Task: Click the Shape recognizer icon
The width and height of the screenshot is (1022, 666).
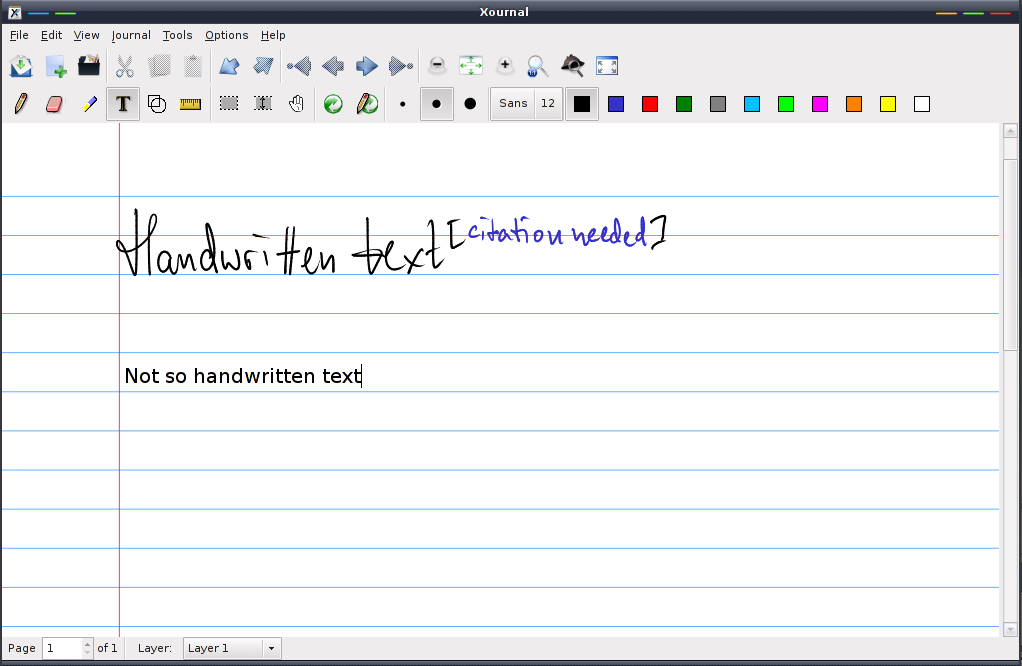Action: coord(157,103)
